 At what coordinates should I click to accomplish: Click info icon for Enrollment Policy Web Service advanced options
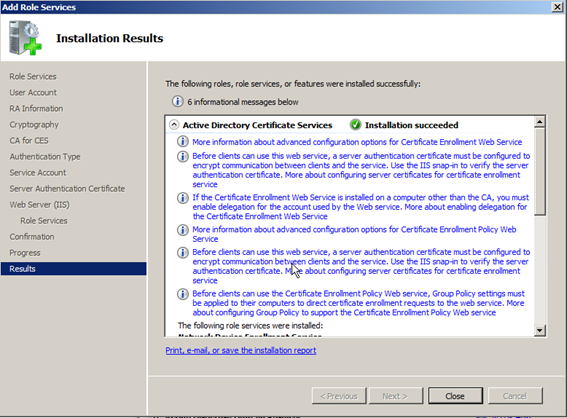pyautogui.click(x=183, y=230)
